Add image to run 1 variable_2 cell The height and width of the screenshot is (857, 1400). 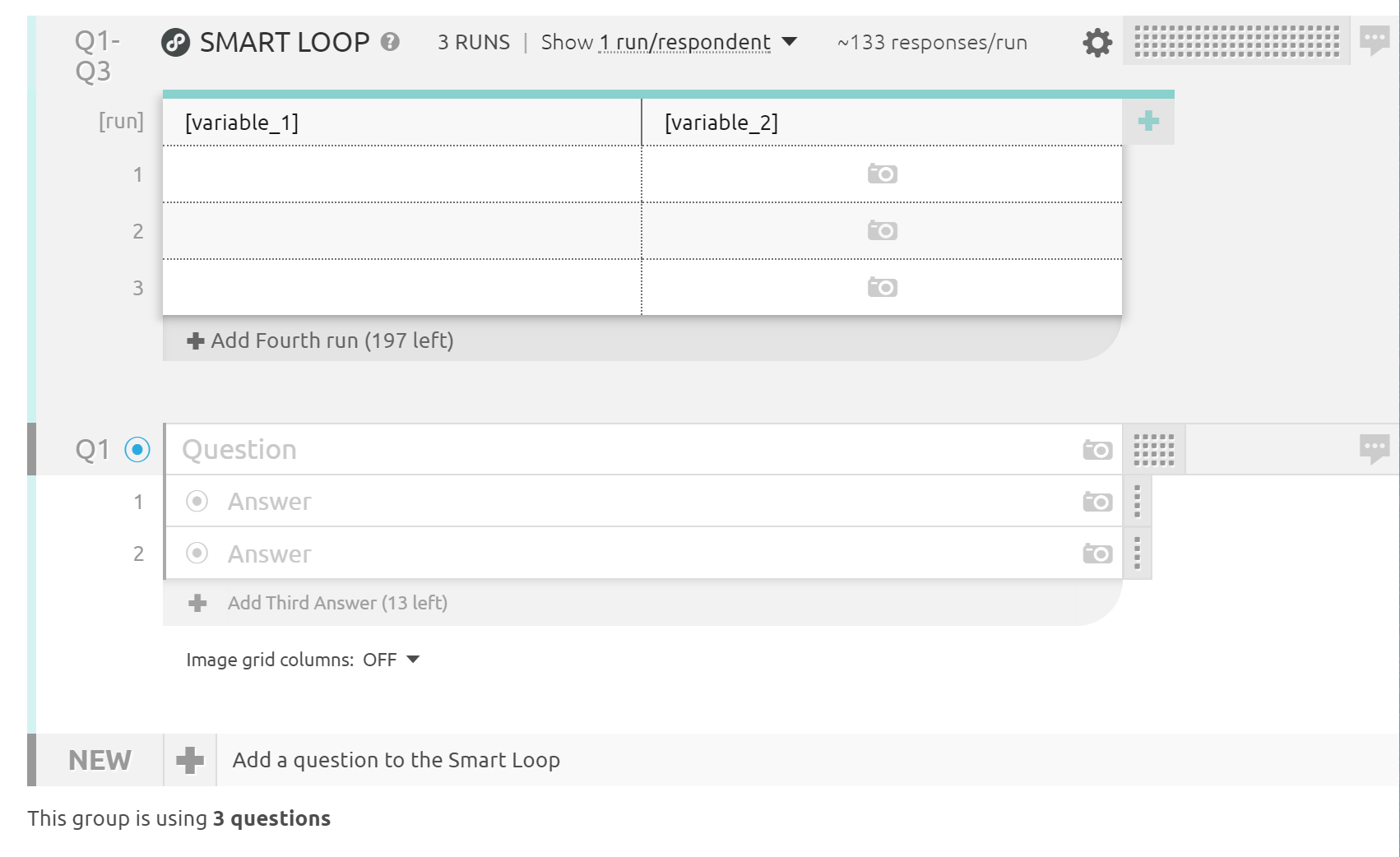[x=882, y=174]
